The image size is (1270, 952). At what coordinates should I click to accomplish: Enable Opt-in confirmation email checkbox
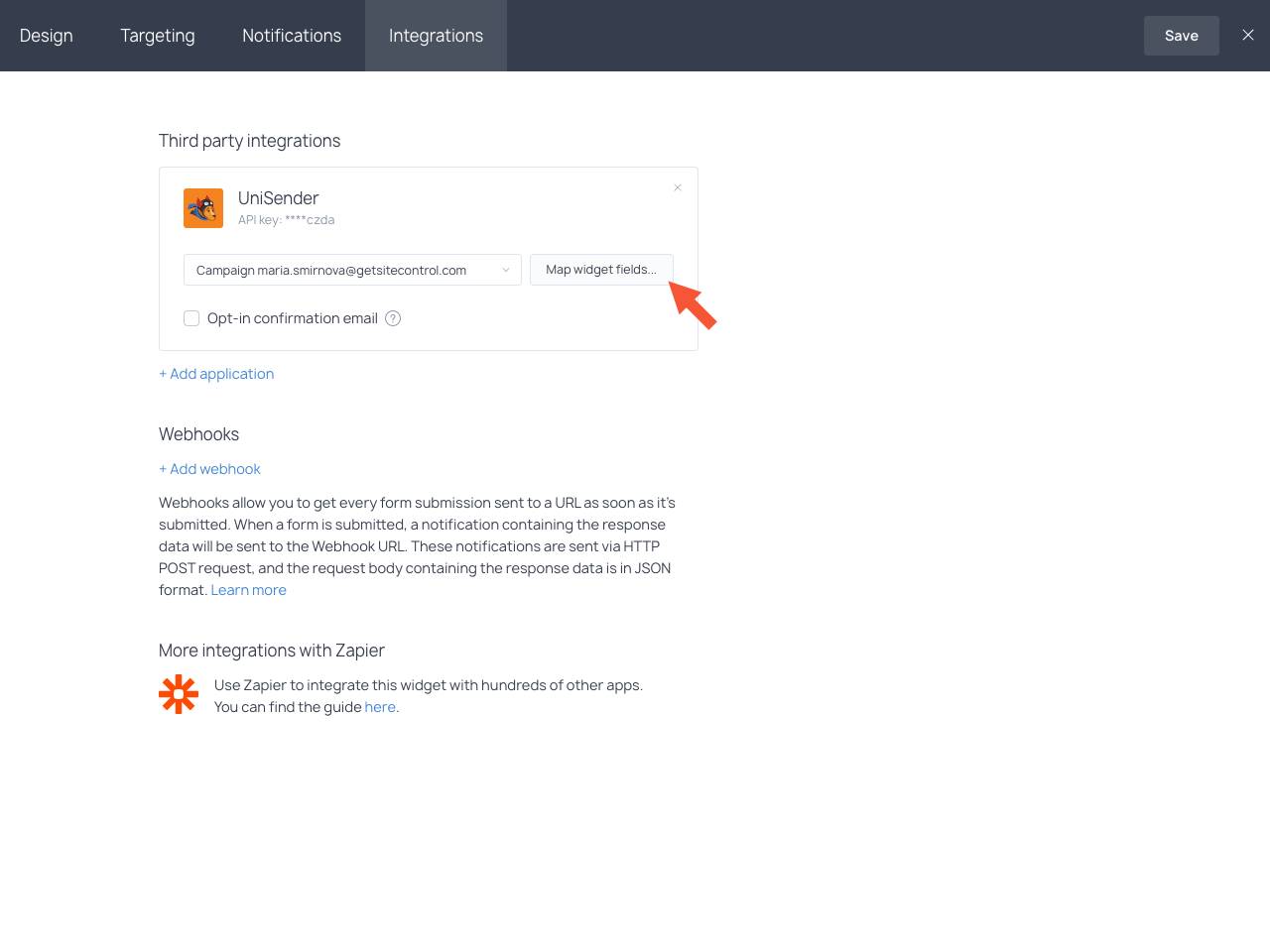(x=191, y=318)
